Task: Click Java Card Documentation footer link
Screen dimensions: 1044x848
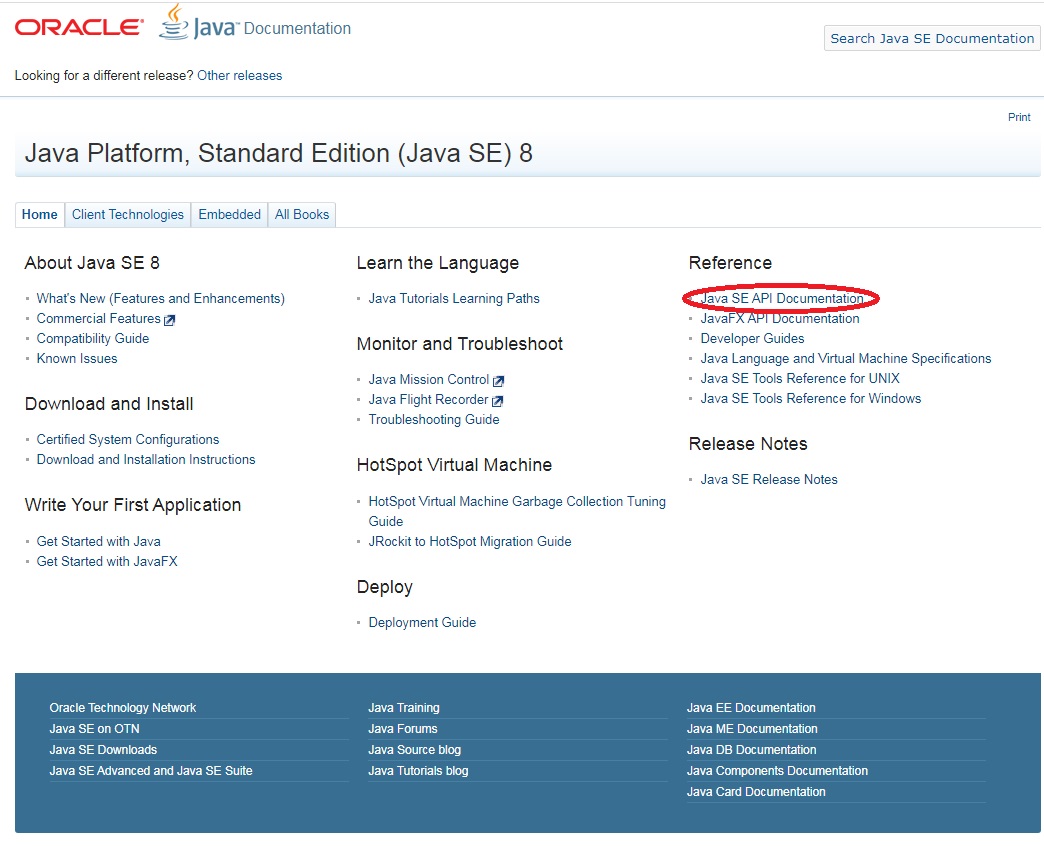Action: click(756, 792)
